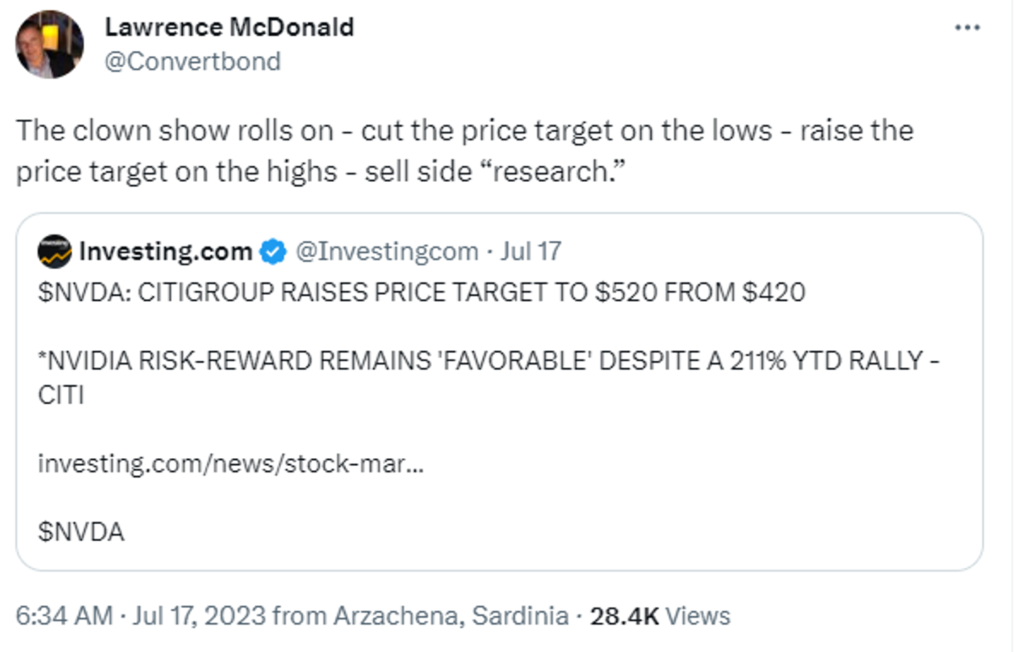Open the Investing.com account name
1024x652 pixels.
pyautogui.click(x=165, y=252)
